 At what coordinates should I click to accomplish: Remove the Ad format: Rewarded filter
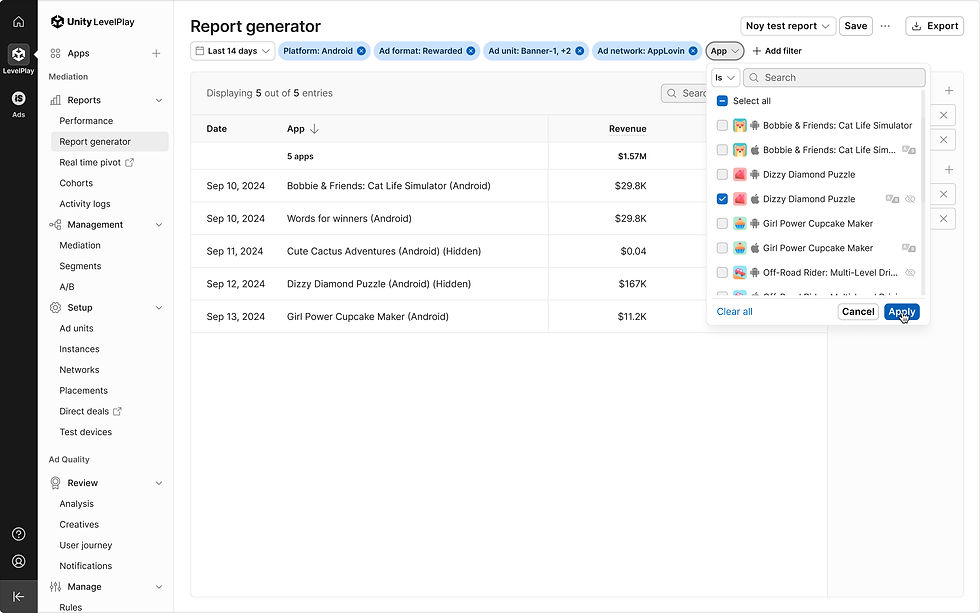click(x=471, y=51)
